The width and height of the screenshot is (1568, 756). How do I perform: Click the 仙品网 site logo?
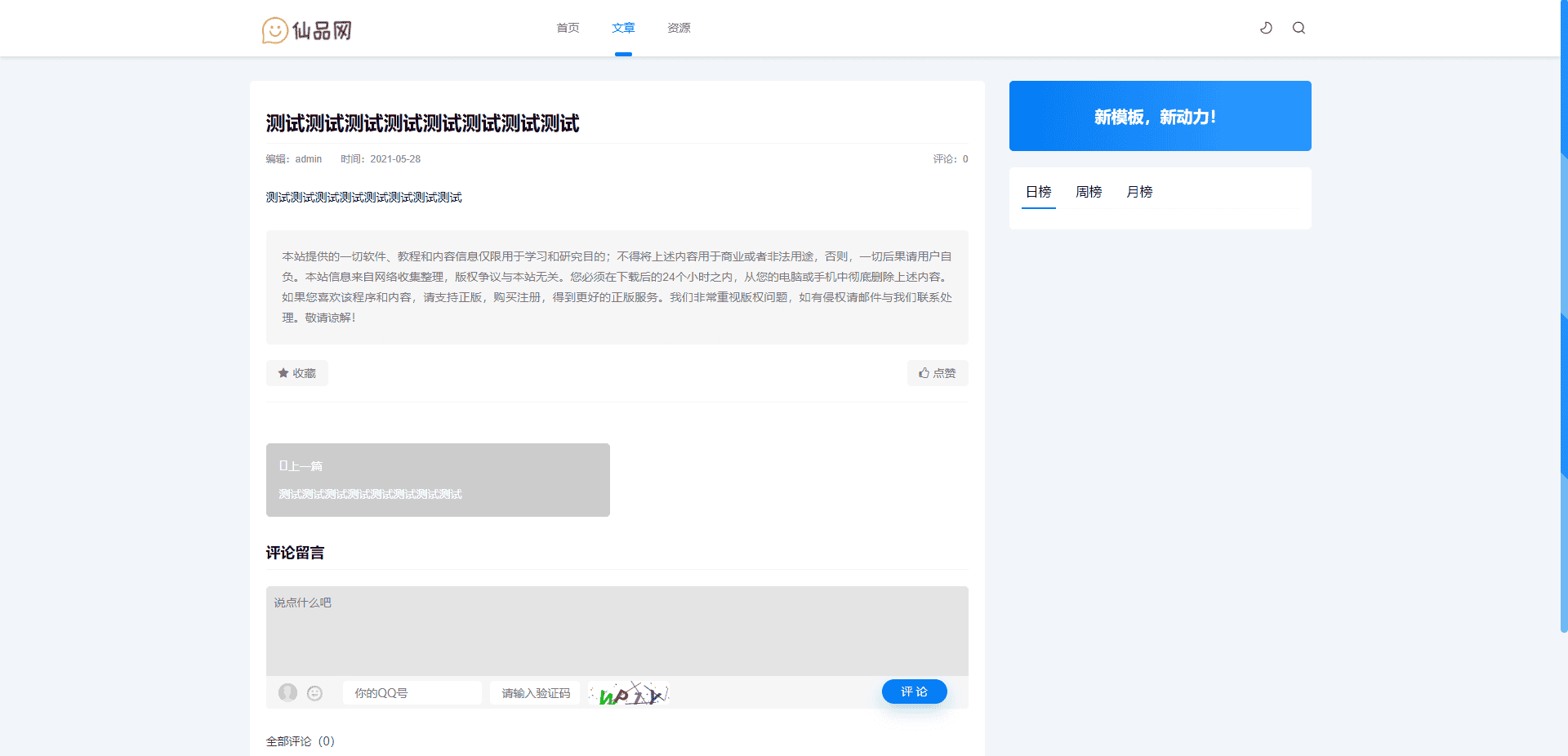(307, 30)
